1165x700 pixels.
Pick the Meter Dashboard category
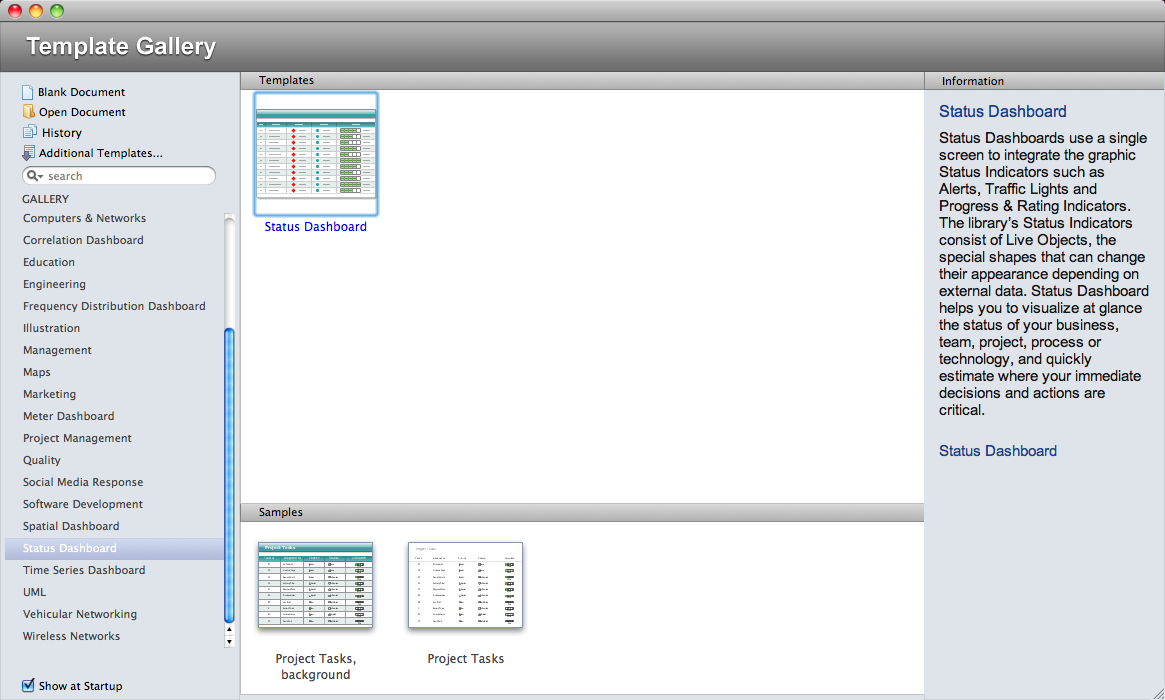point(68,416)
